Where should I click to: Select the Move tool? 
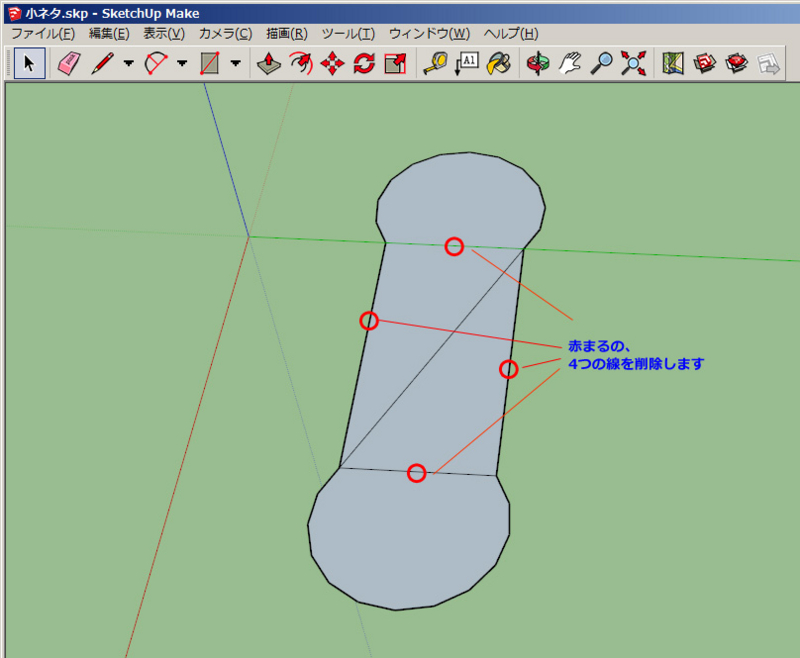click(333, 63)
